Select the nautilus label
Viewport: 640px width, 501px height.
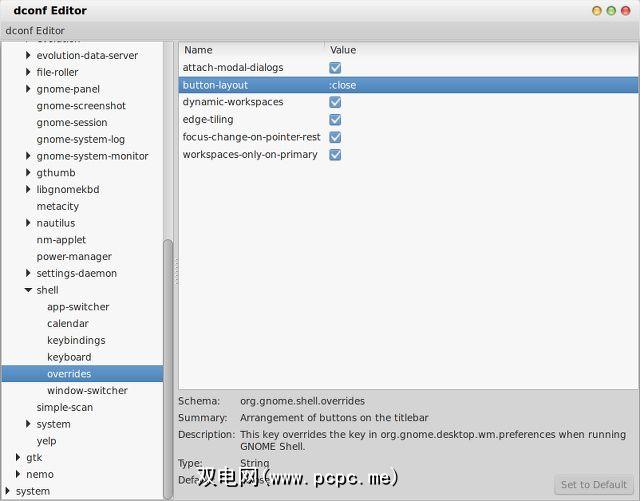pos(56,223)
